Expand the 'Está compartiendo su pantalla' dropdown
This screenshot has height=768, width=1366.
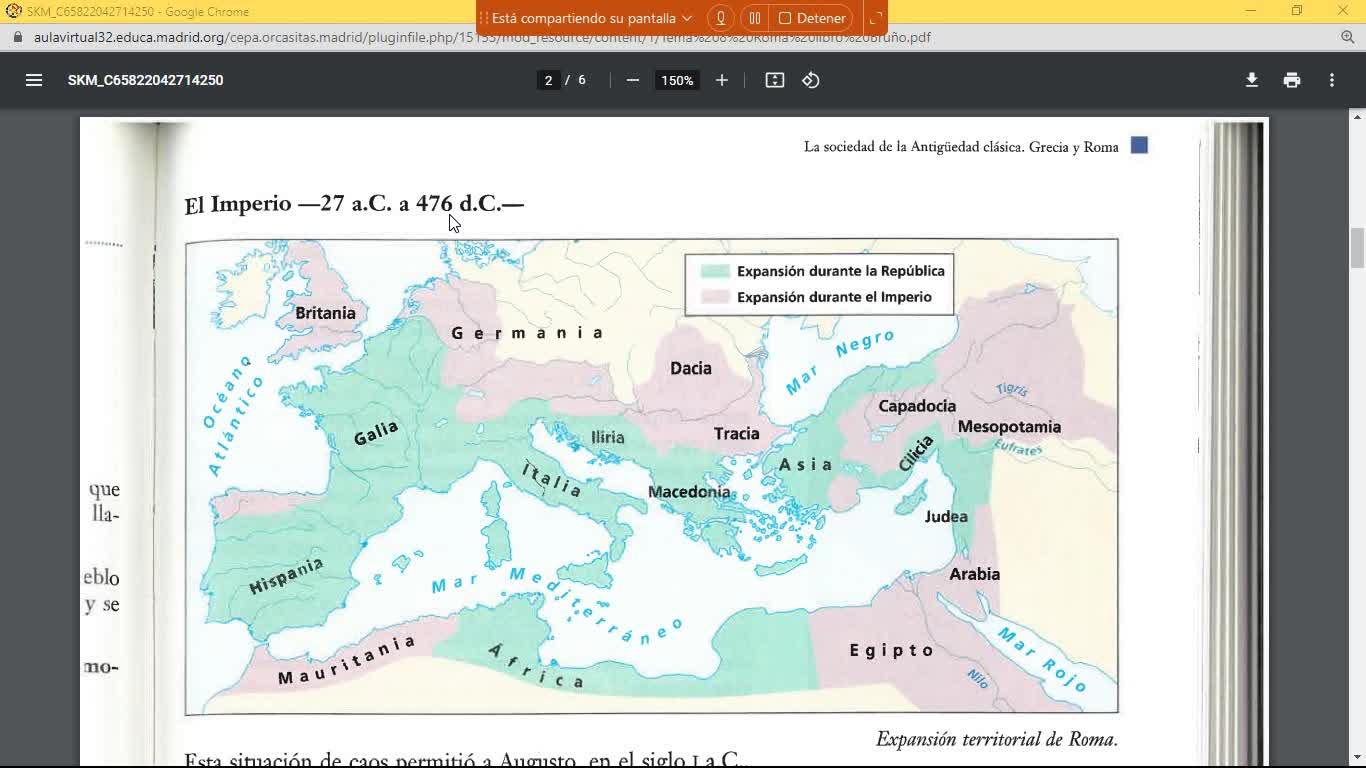coord(687,18)
